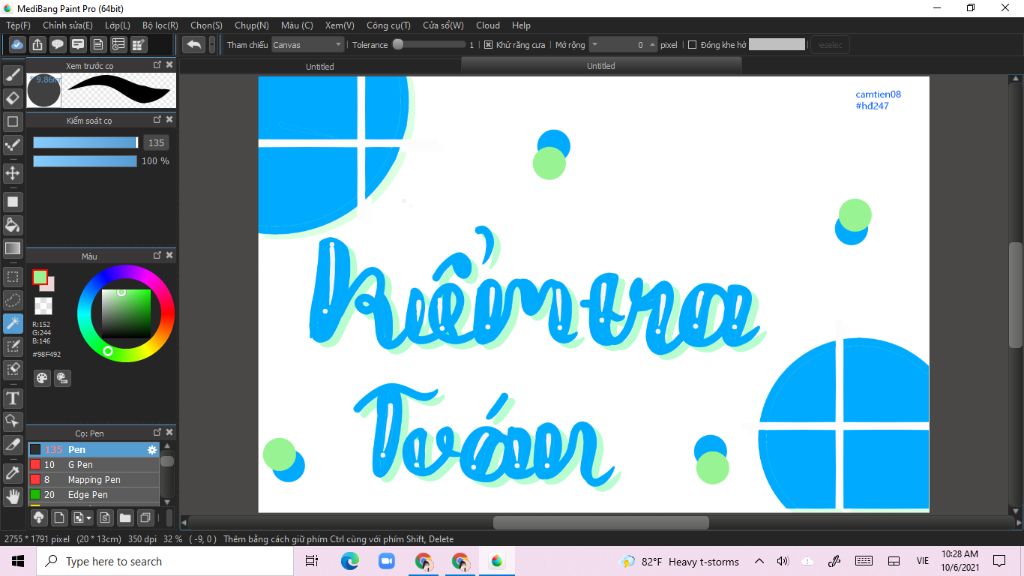Click the add new brush page icon
Screen dimensions: 1024x576
59,518
